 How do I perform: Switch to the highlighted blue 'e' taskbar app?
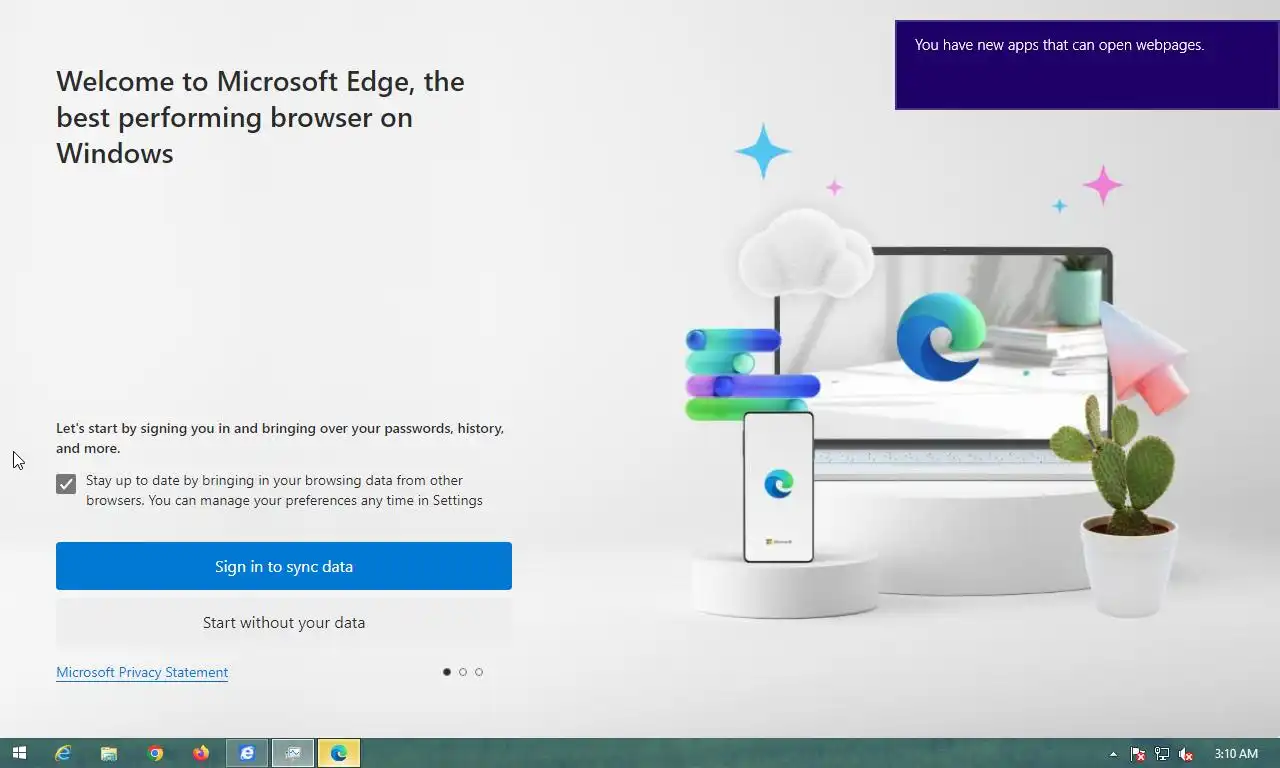[247, 753]
